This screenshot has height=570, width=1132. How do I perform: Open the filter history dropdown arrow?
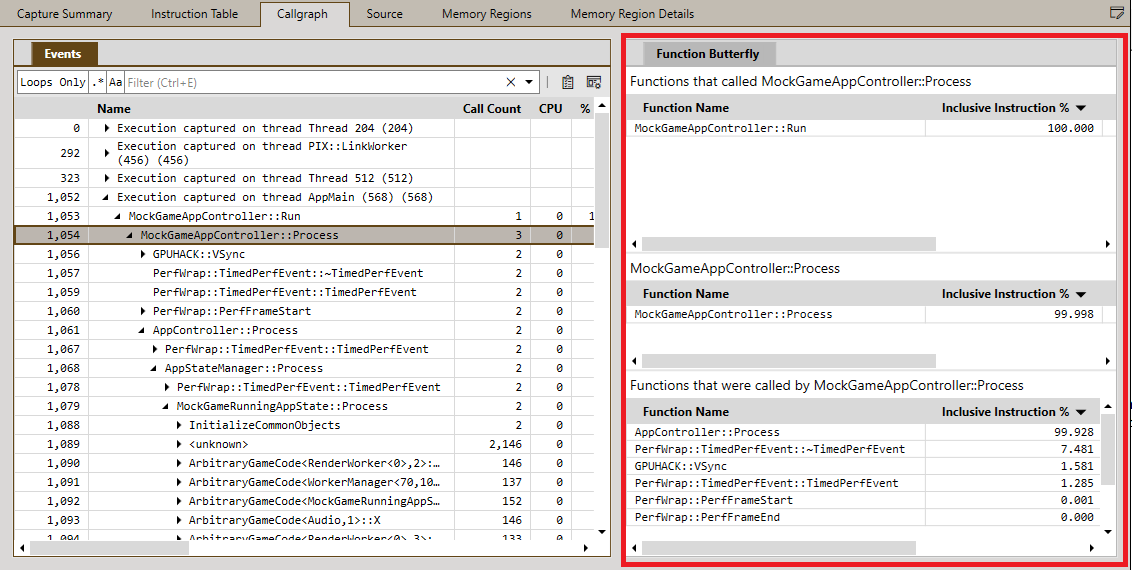tap(529, 82)
